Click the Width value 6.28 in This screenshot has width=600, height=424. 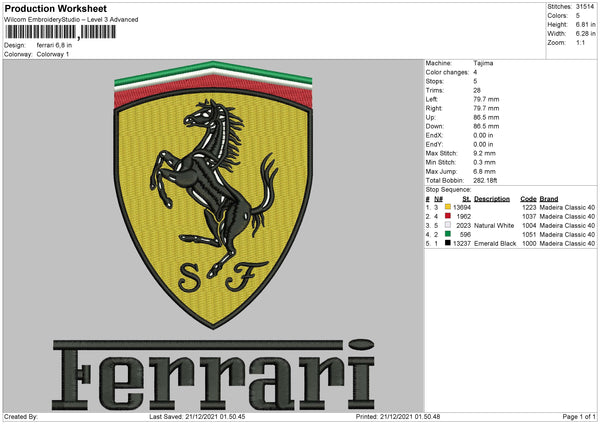click(585, 34)
